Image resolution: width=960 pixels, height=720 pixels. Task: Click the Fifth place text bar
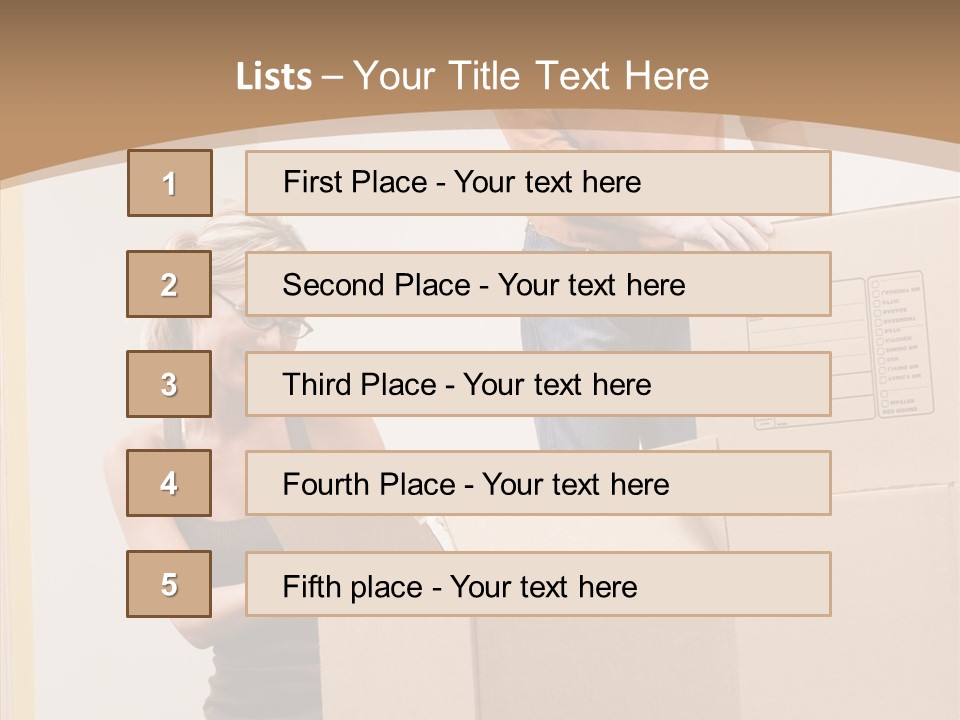(x=538, y=584)
